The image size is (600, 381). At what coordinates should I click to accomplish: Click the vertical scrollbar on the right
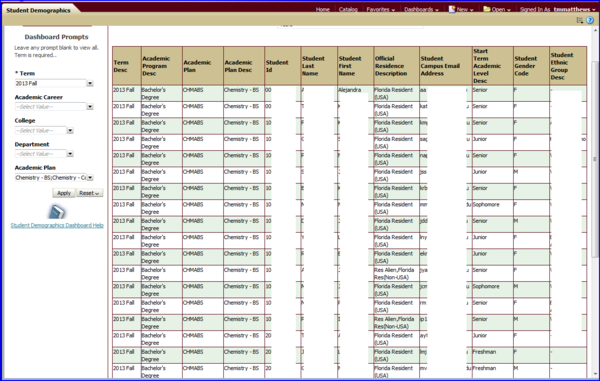tap(594, 159)
